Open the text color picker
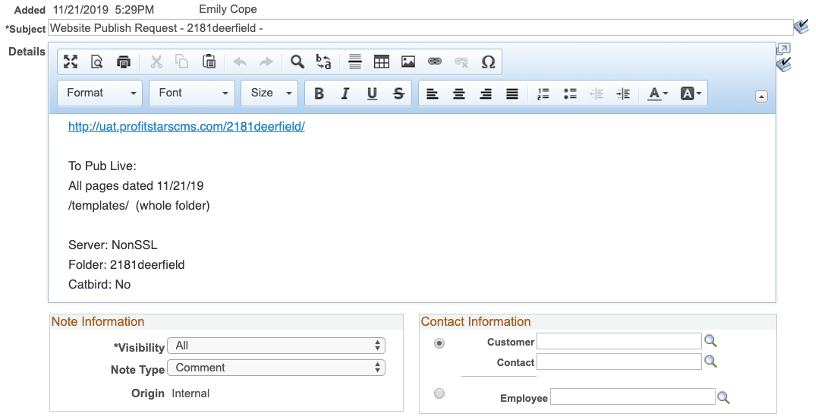The image size is (816, 420). [x=657, y=93]
